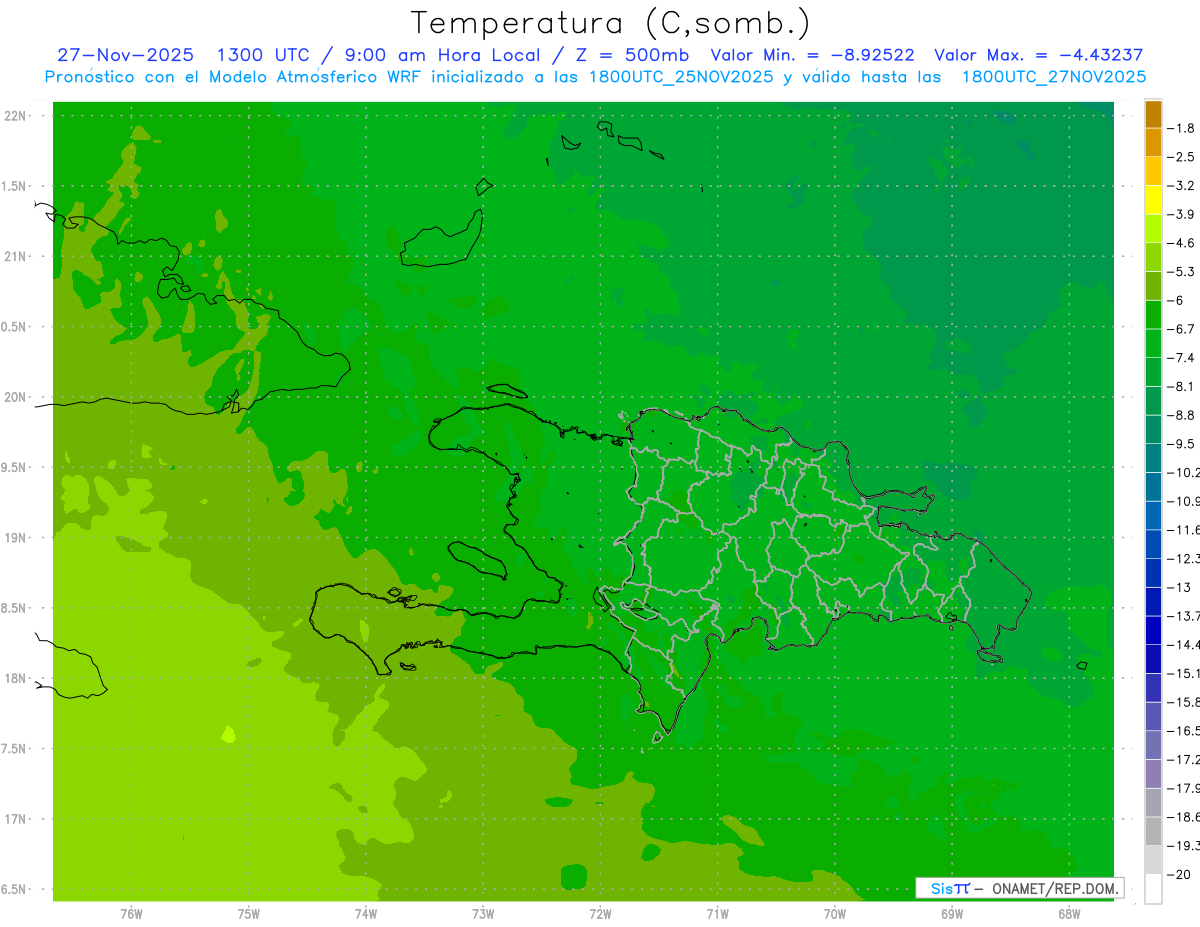The height and width of the screenshot is (927, 1200).
Task: Select the color bar segment between -6 and -6.7
Action: coord(1153,314)
